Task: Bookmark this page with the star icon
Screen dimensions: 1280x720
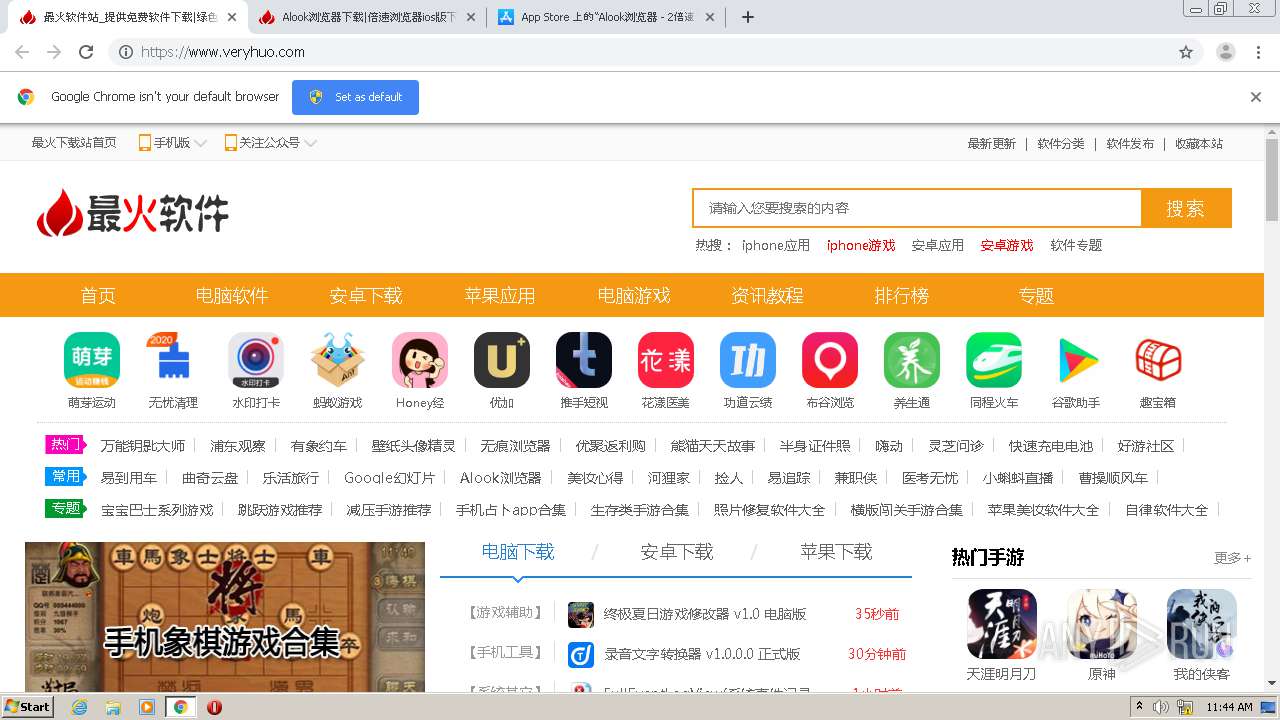Action: click(1186, 52)
